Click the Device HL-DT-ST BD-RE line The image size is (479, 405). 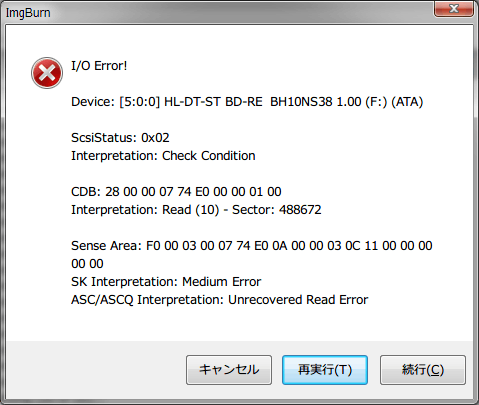[x=247, y=102]
